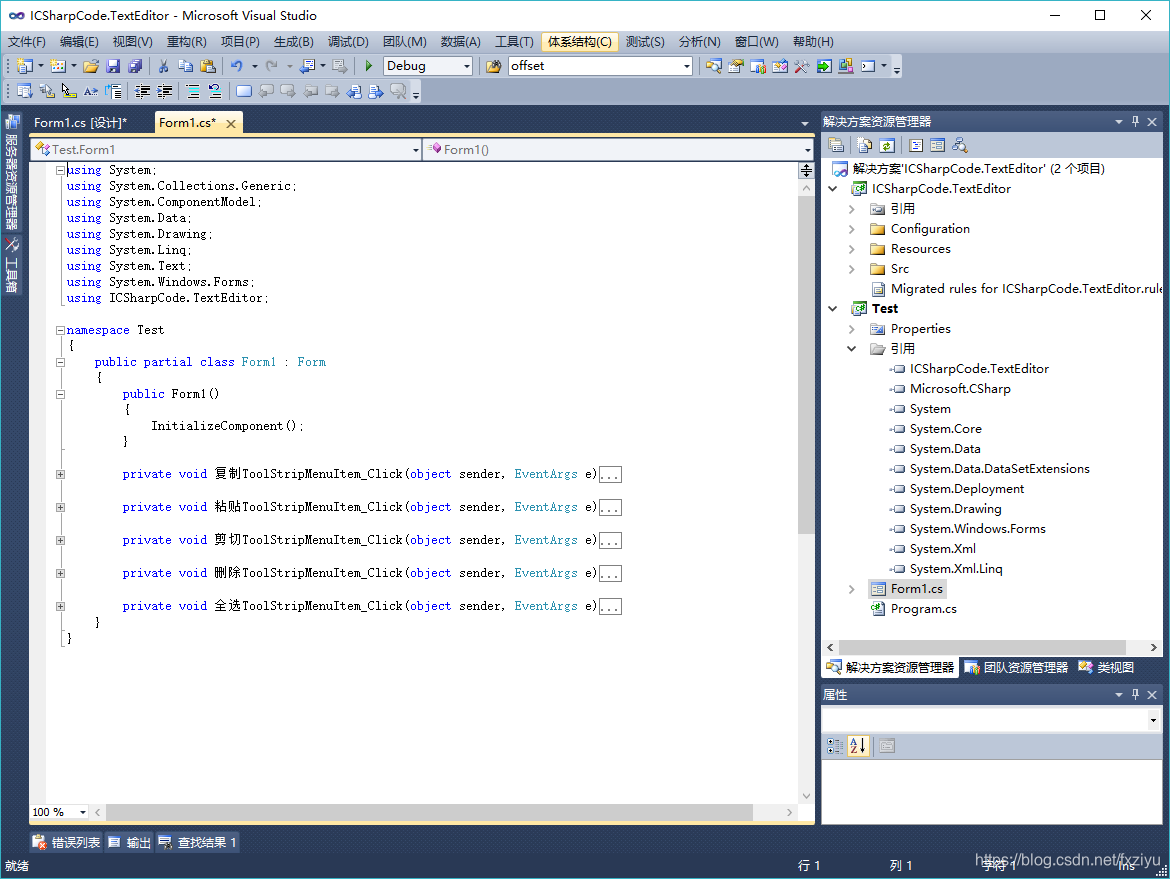This screenshot has width=1170, height=879.
Task: Click the Properties Window toolbar icon
Action: click(x=736, y=66)
